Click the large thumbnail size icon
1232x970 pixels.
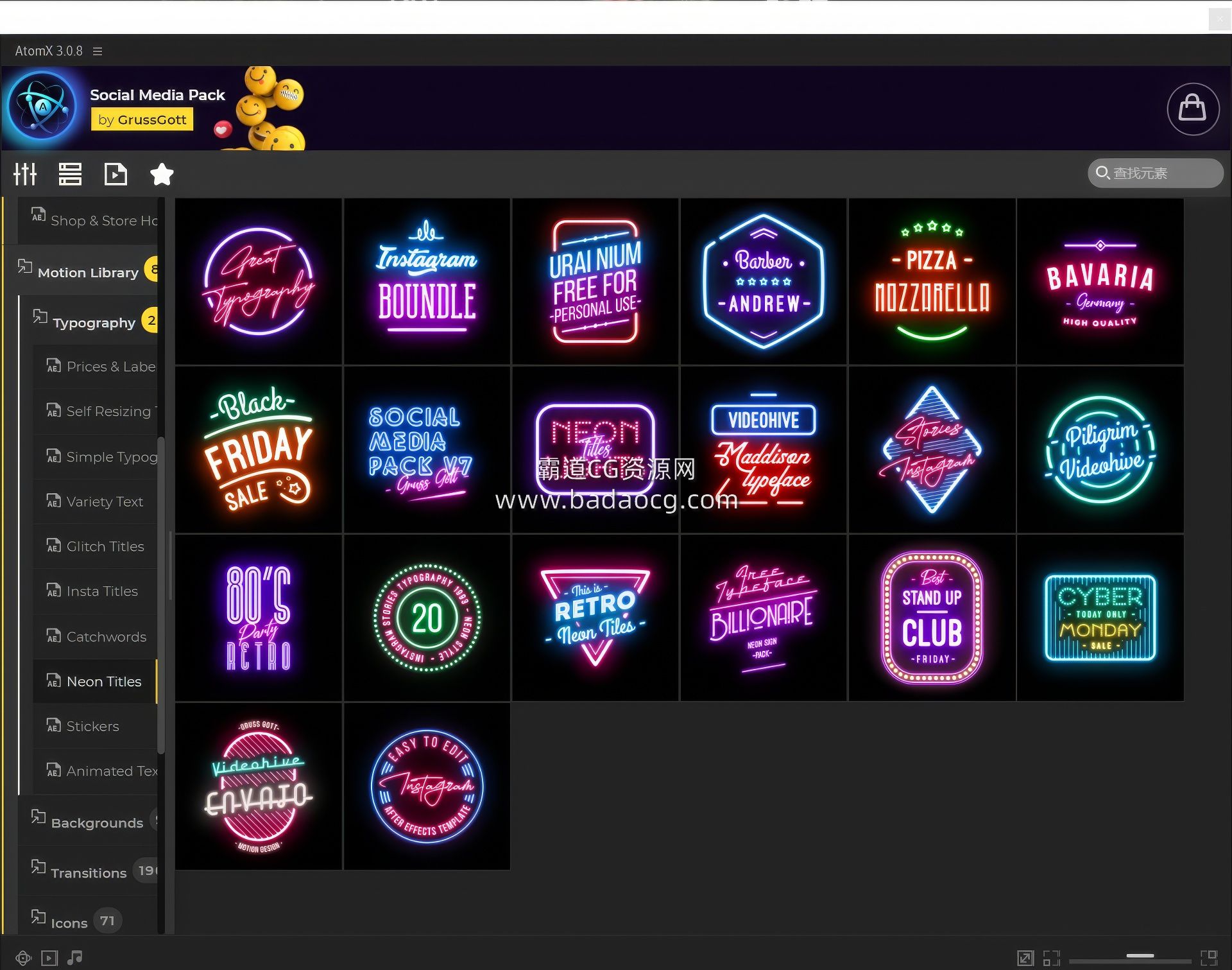(1209, 958)
